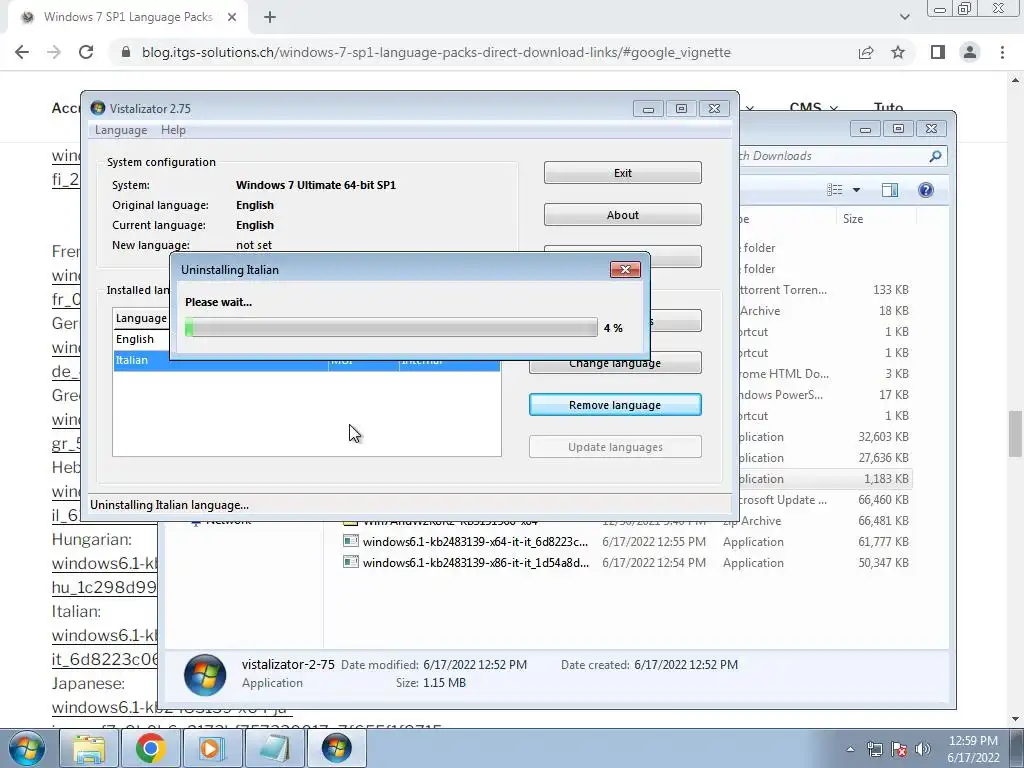Open the media player taskbar icon
This screenshot has width=1024, height=768.
point(212,748)
